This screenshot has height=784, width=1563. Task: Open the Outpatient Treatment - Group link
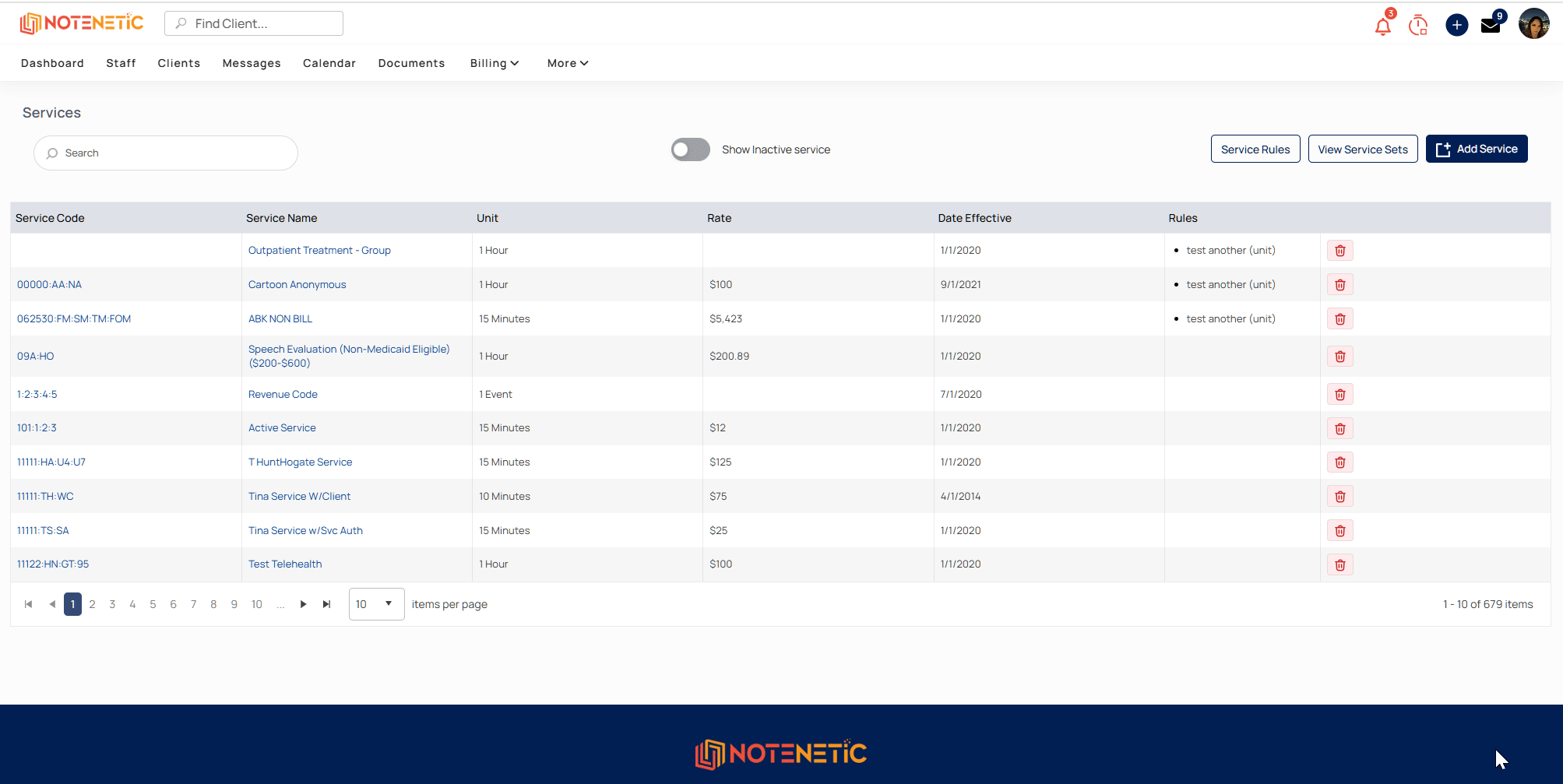point(319,251)
